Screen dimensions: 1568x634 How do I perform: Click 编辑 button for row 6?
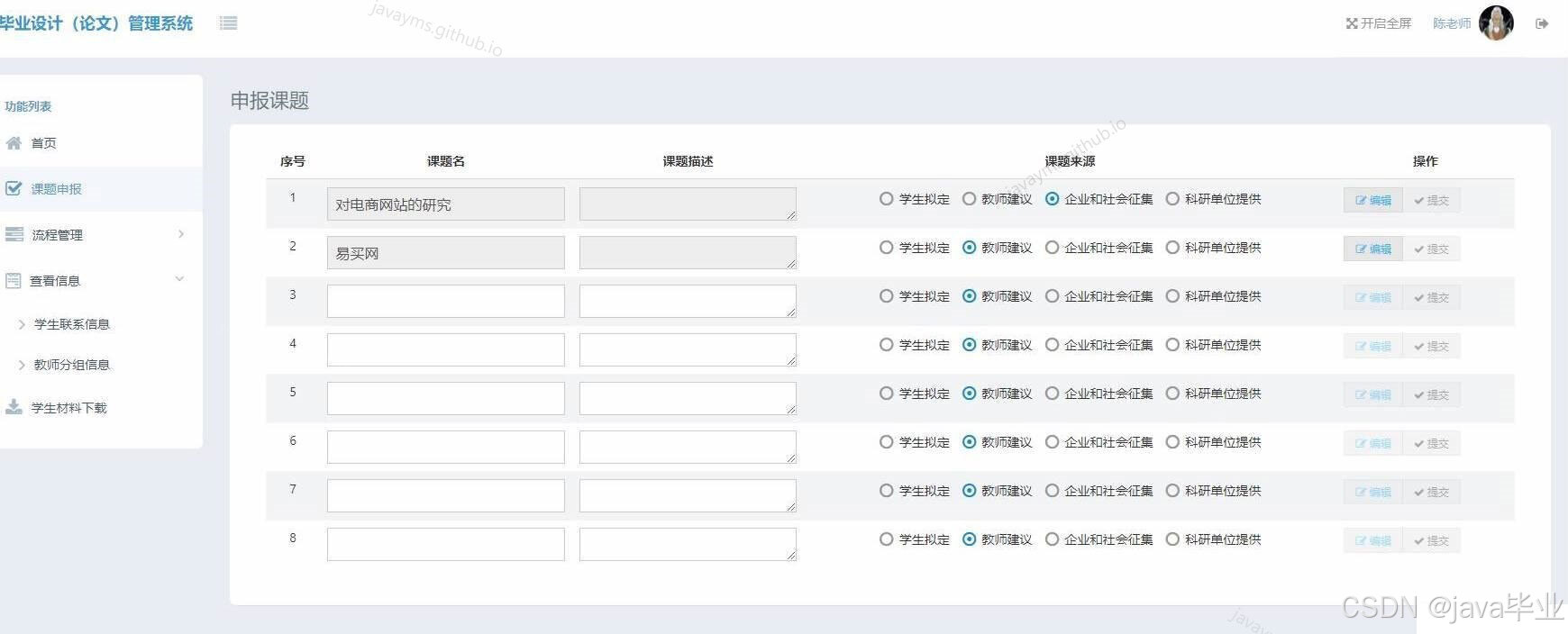click(x=1372, y=444)
